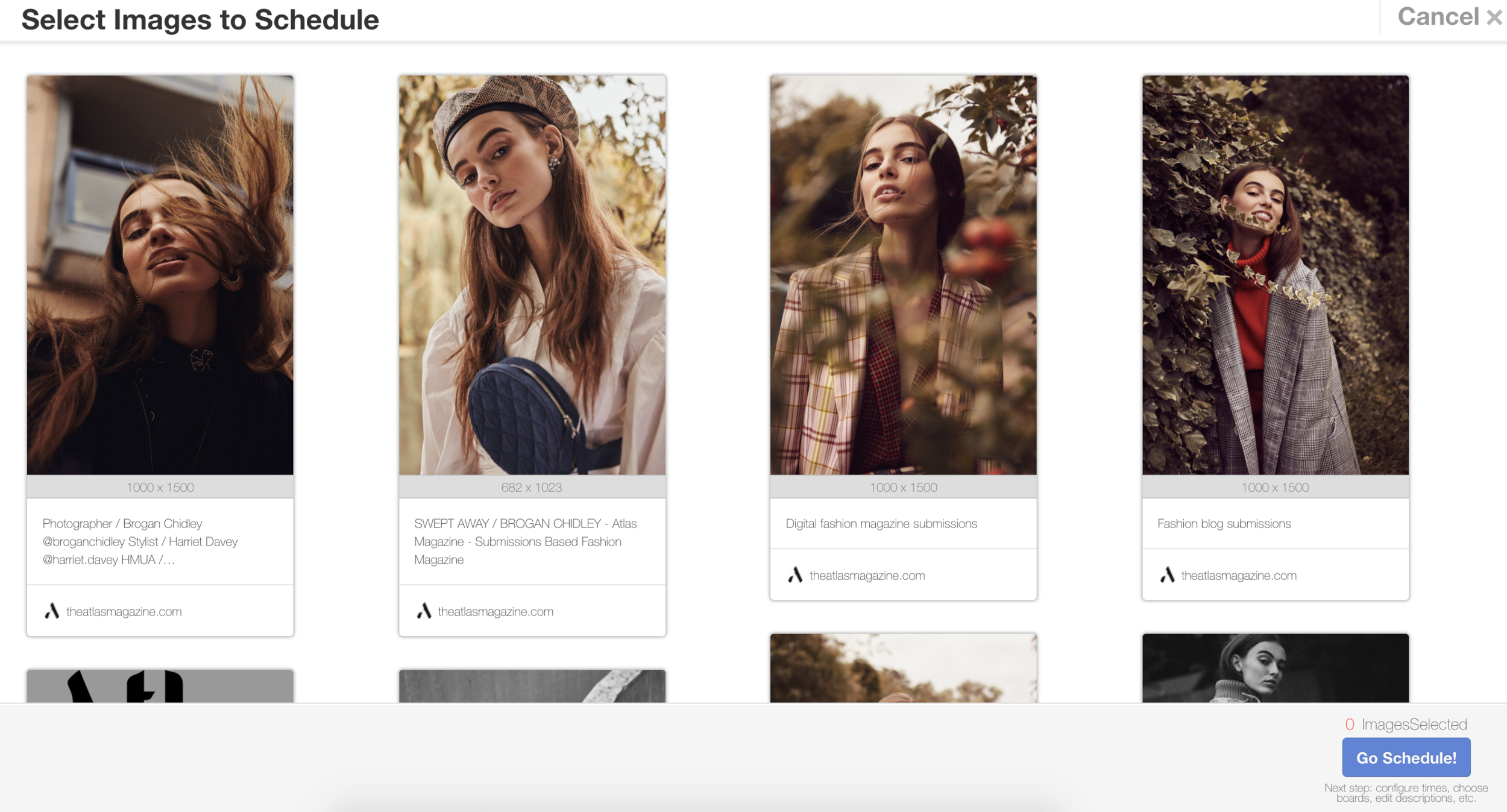Viewport: 1507px width, 812px height.
Task: Click Atlas logo icon under wind-blown hair photo
Action: (52, 611)
